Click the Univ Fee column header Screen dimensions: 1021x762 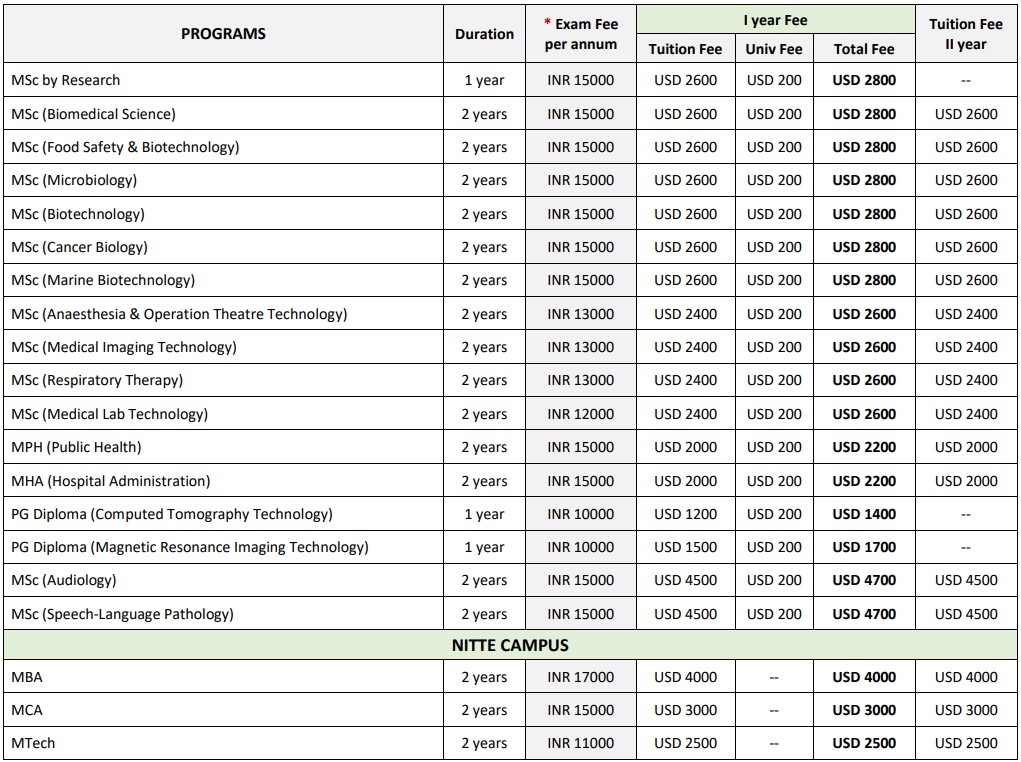(x=774, y=48)
